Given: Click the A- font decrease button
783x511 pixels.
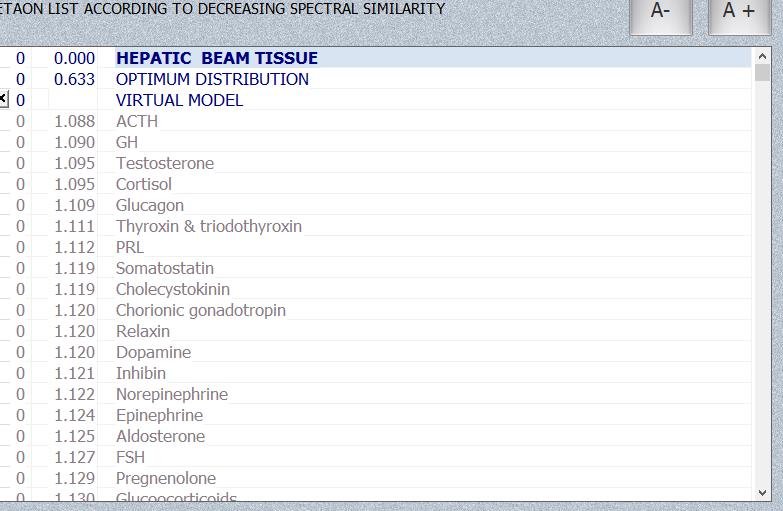Looking at the screenshot, I should coord(660,13).
